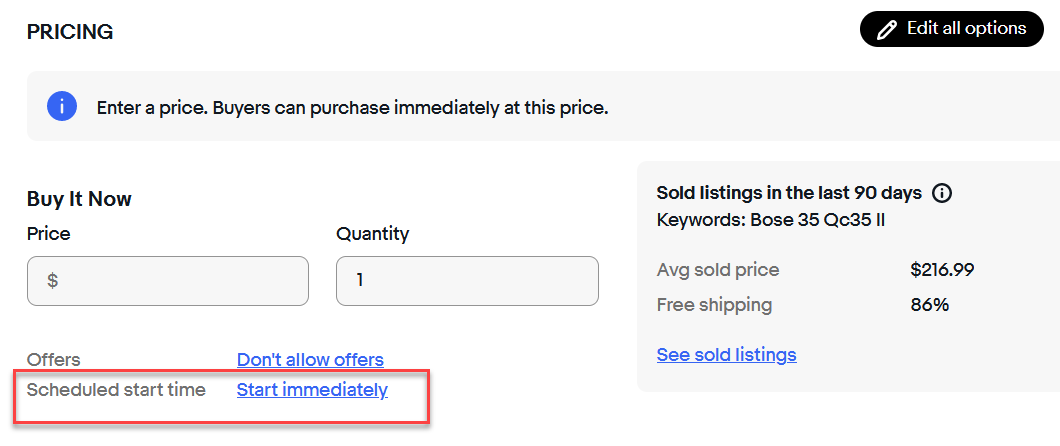Click into the Quantity field showing 1
The width and height of the screenshot is (1060, 446).
(467, 281)
